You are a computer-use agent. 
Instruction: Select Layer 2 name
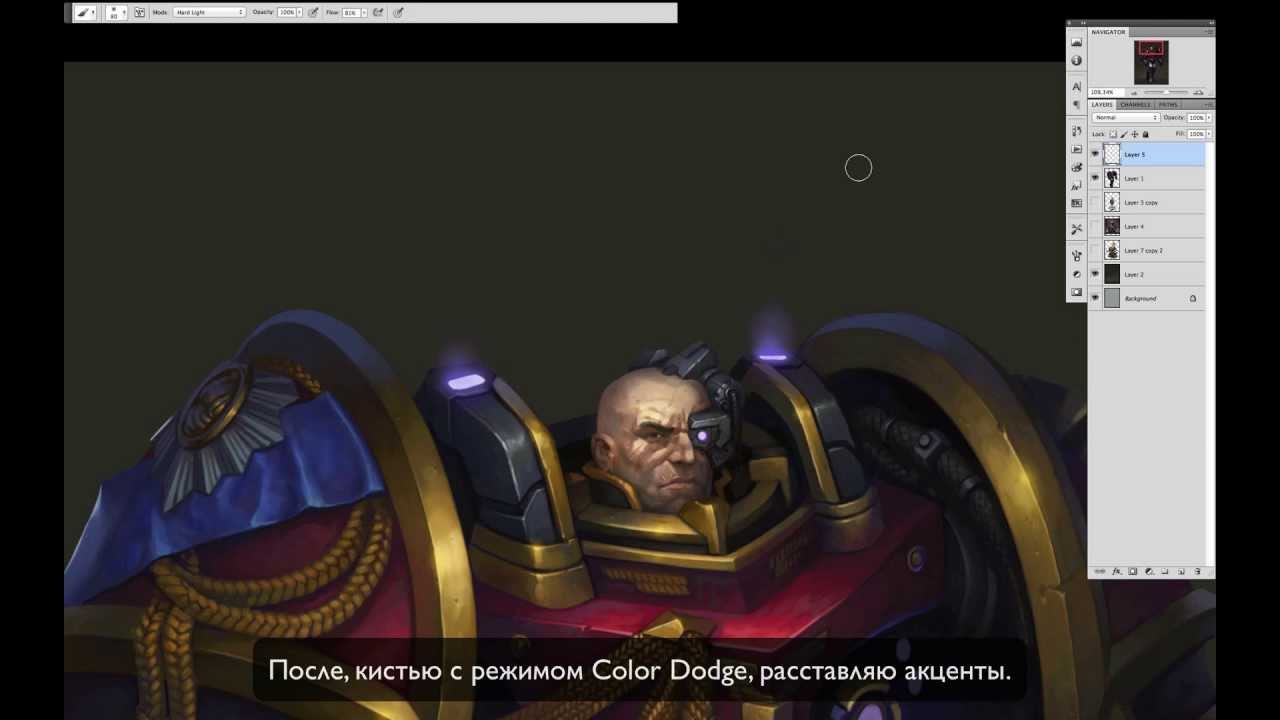click(1134, 275)
